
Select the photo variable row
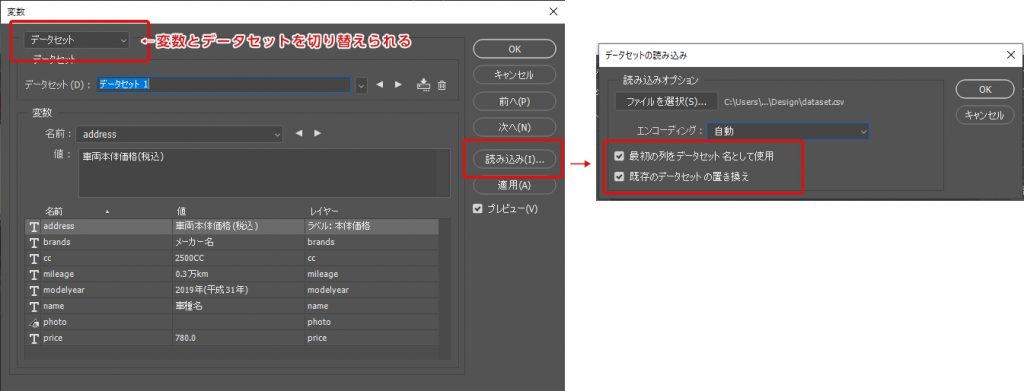(x=232, y=322)
